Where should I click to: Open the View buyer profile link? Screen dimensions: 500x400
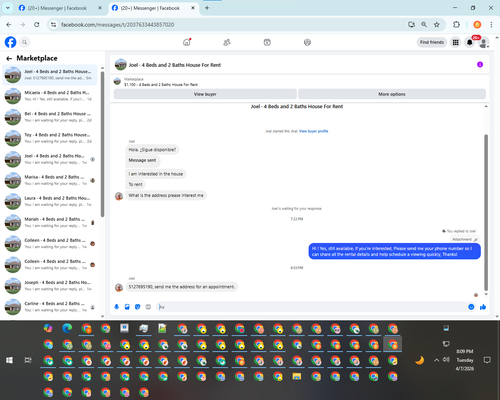coord(313,131)
